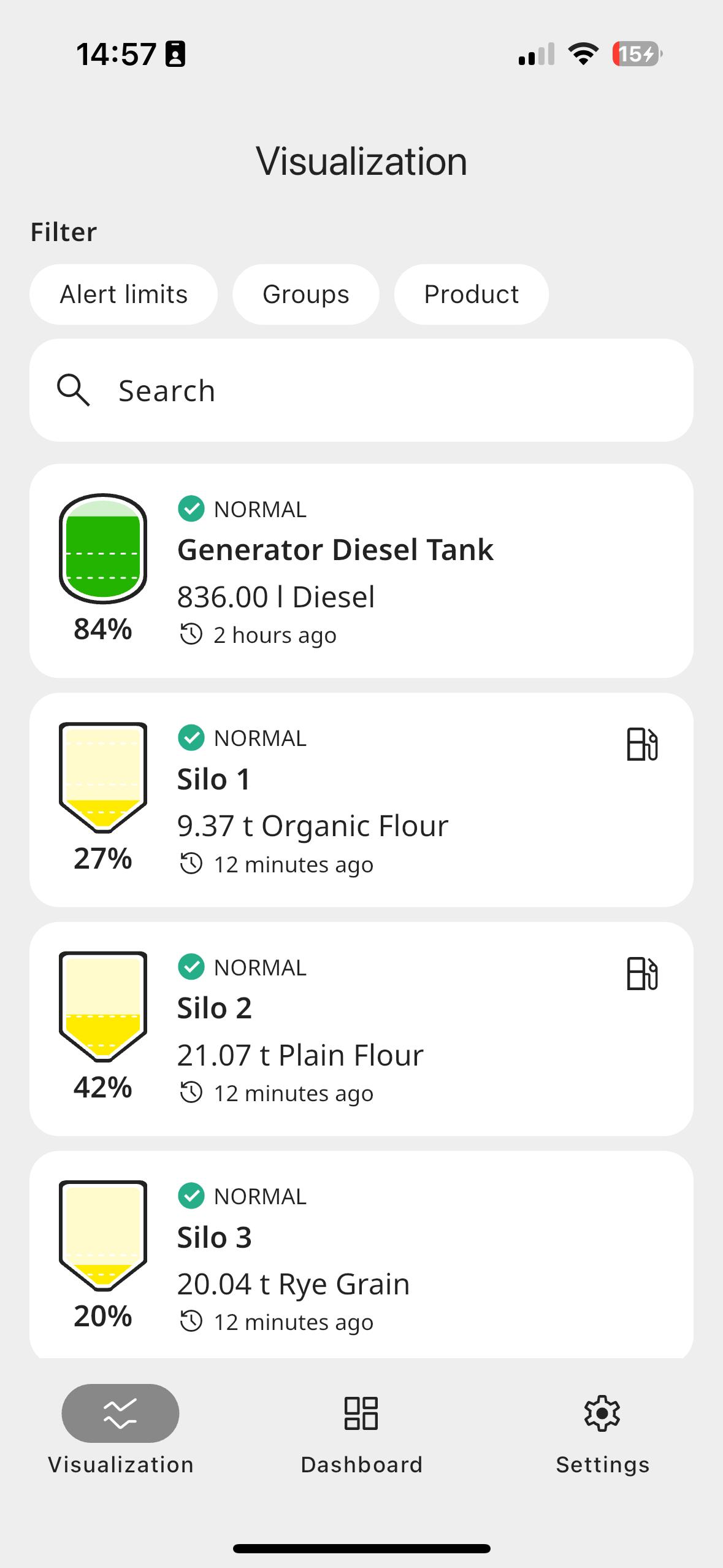Tap the Generator Diesel Tank level icon
The height and width of the screenshot is (1568, 723).
click(x=103, y=548)
